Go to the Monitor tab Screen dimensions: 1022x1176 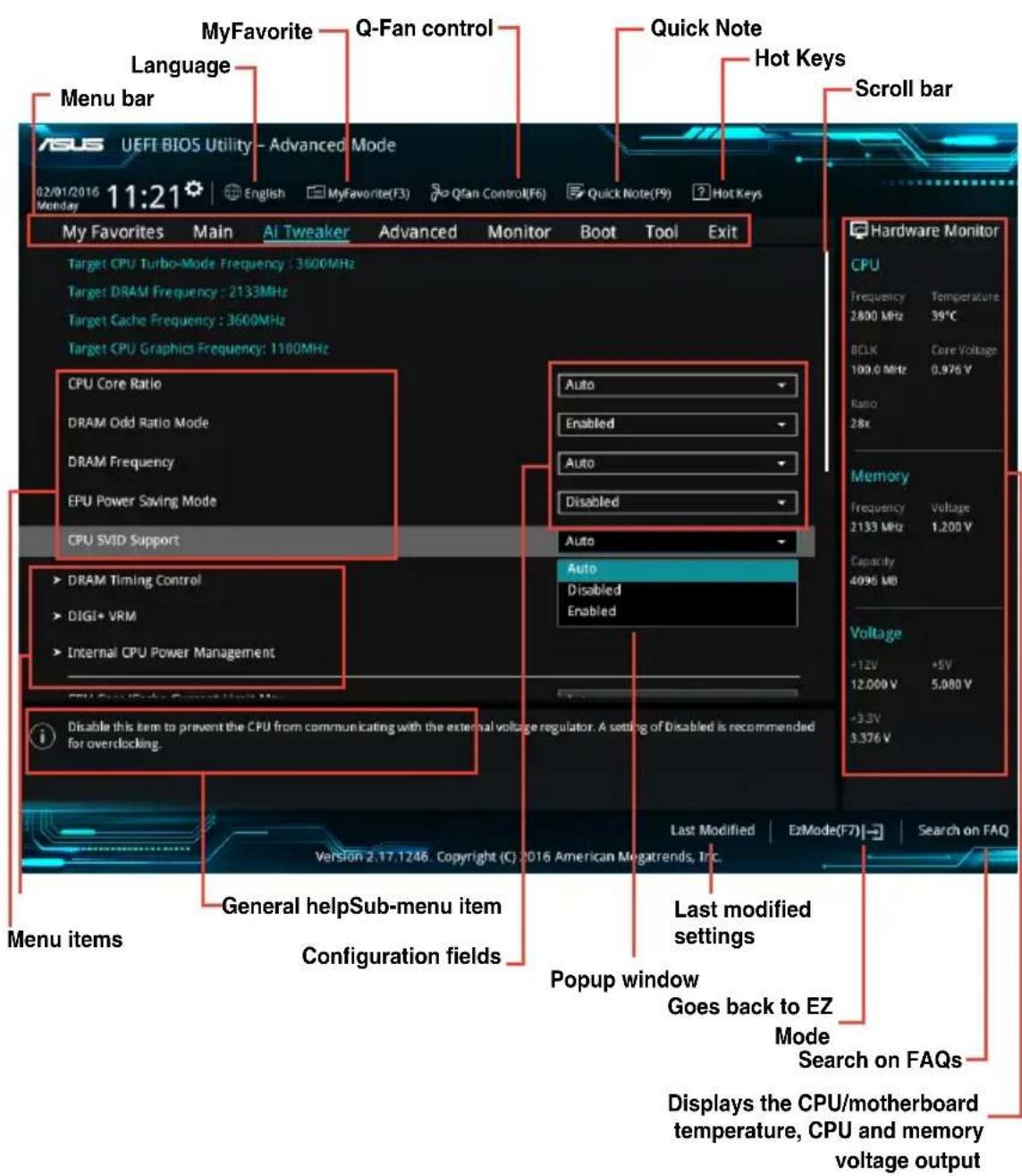[x=519, y=233]
